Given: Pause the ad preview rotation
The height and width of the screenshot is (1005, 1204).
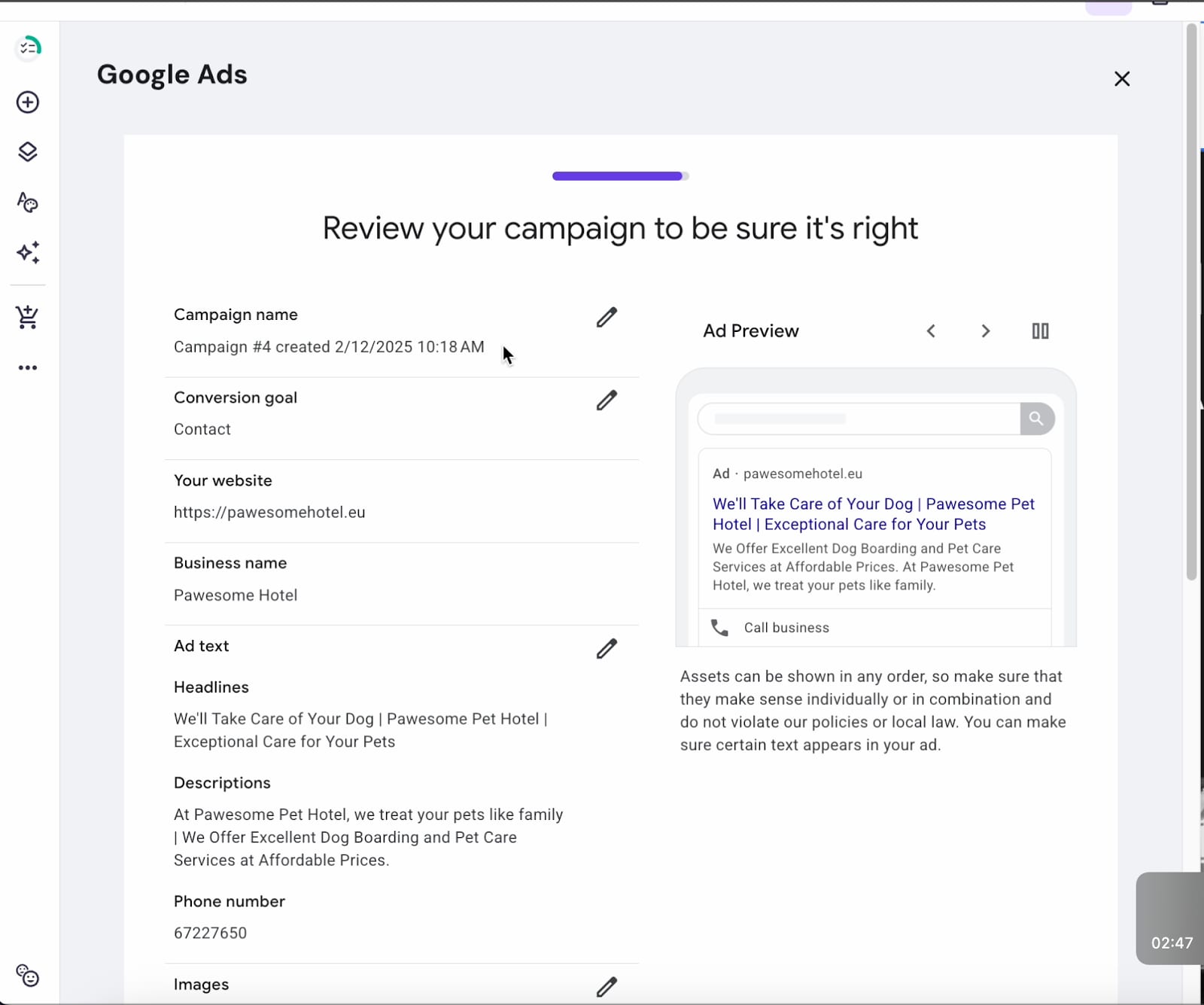Looking at the screenshot, I should 1040,331.
